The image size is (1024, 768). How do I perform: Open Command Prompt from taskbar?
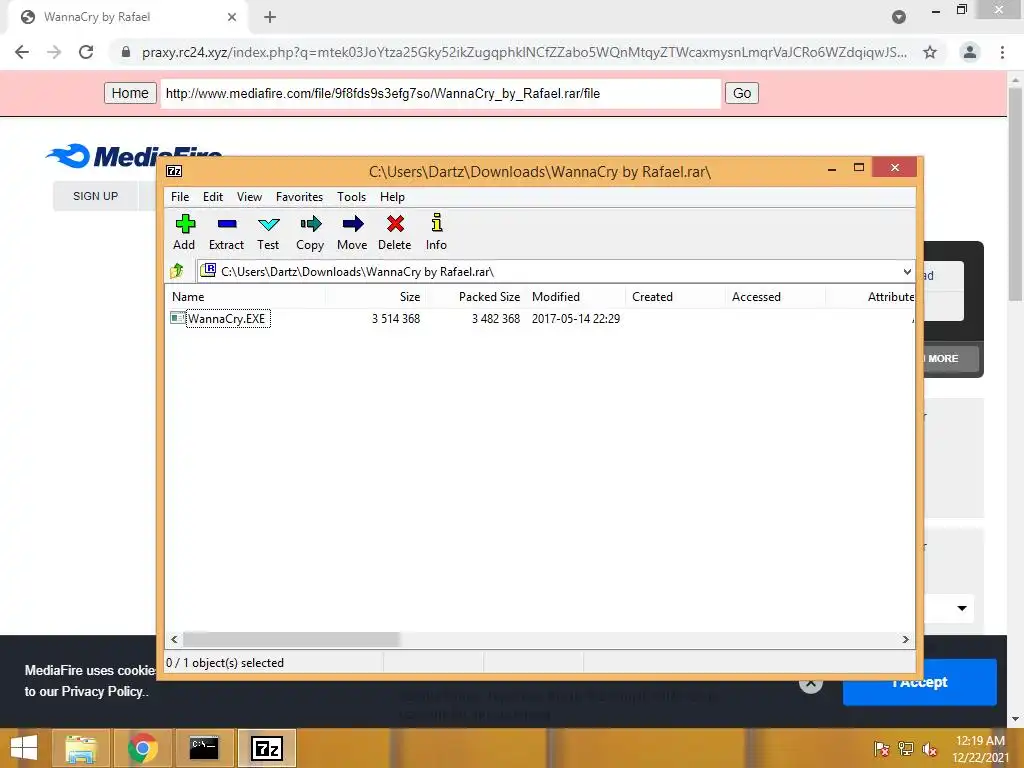tap(204, 748)
